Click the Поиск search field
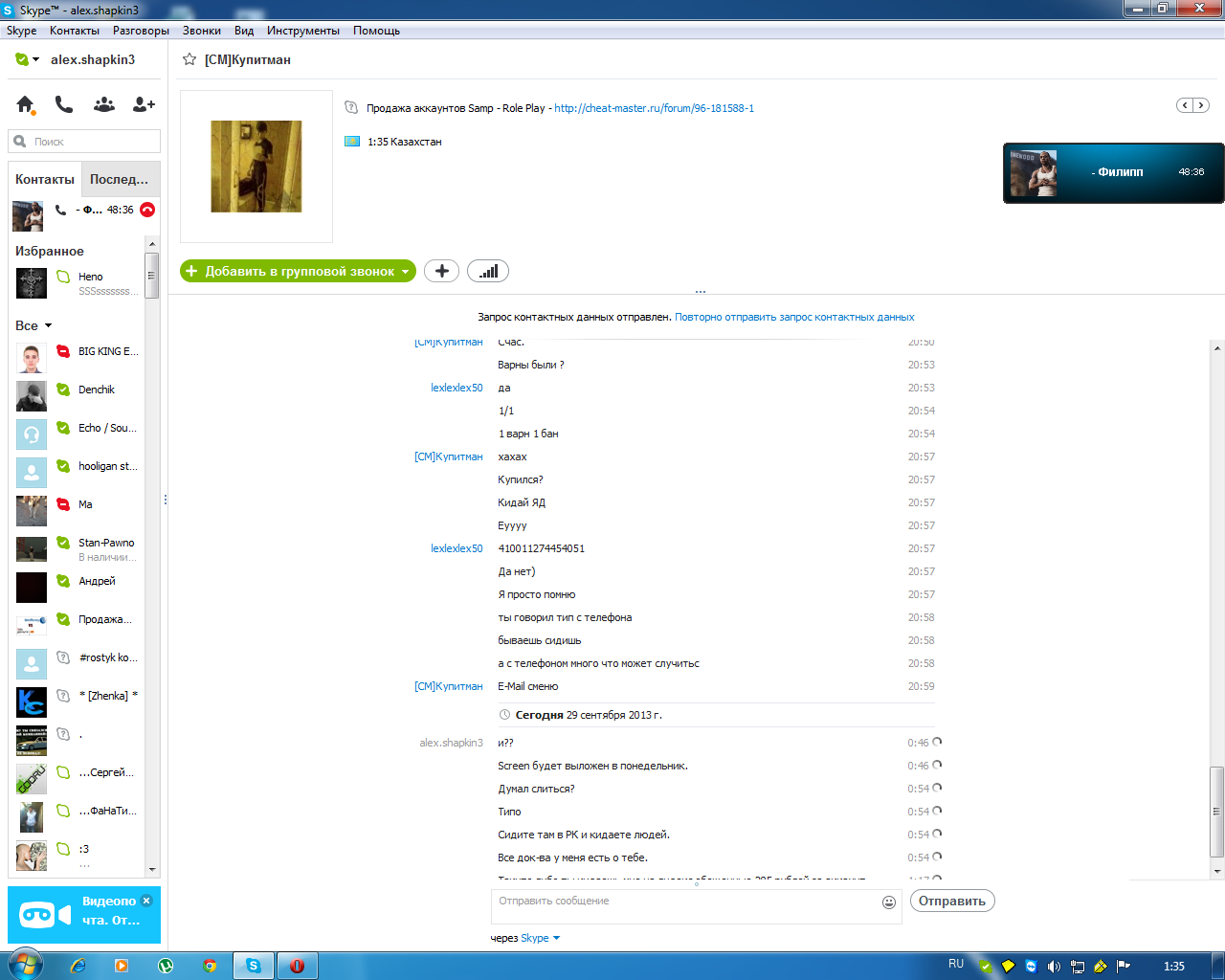This screenshot has height=980, width=1225. (x=84, y=142)
